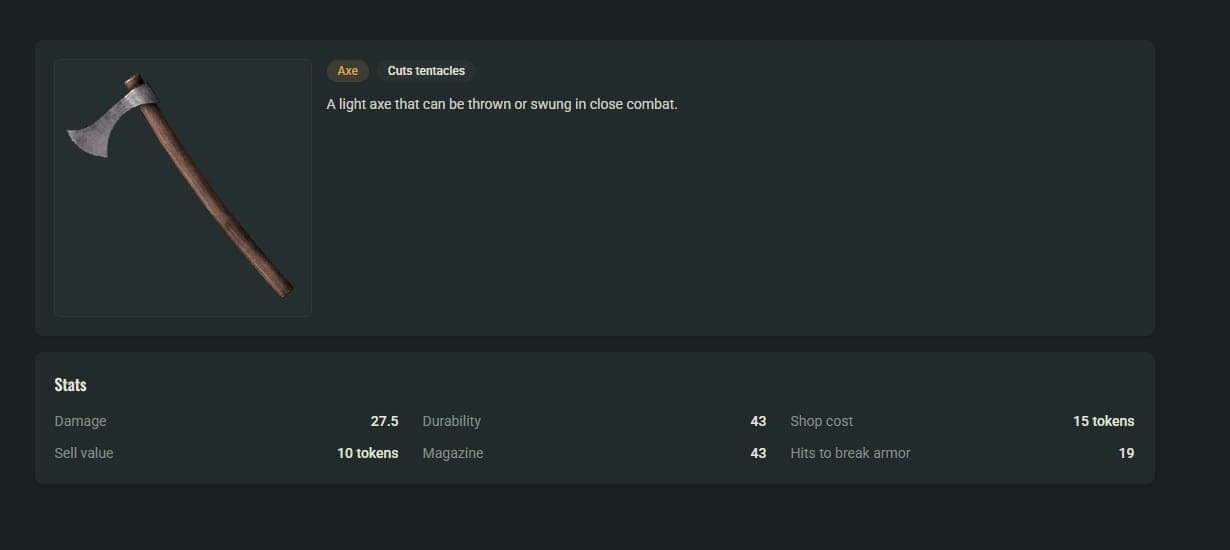Viewport: 1230px width, 550px height.
Task: Select the Magazine stat label
Action: pyautogui.click(x=453, y=453)
